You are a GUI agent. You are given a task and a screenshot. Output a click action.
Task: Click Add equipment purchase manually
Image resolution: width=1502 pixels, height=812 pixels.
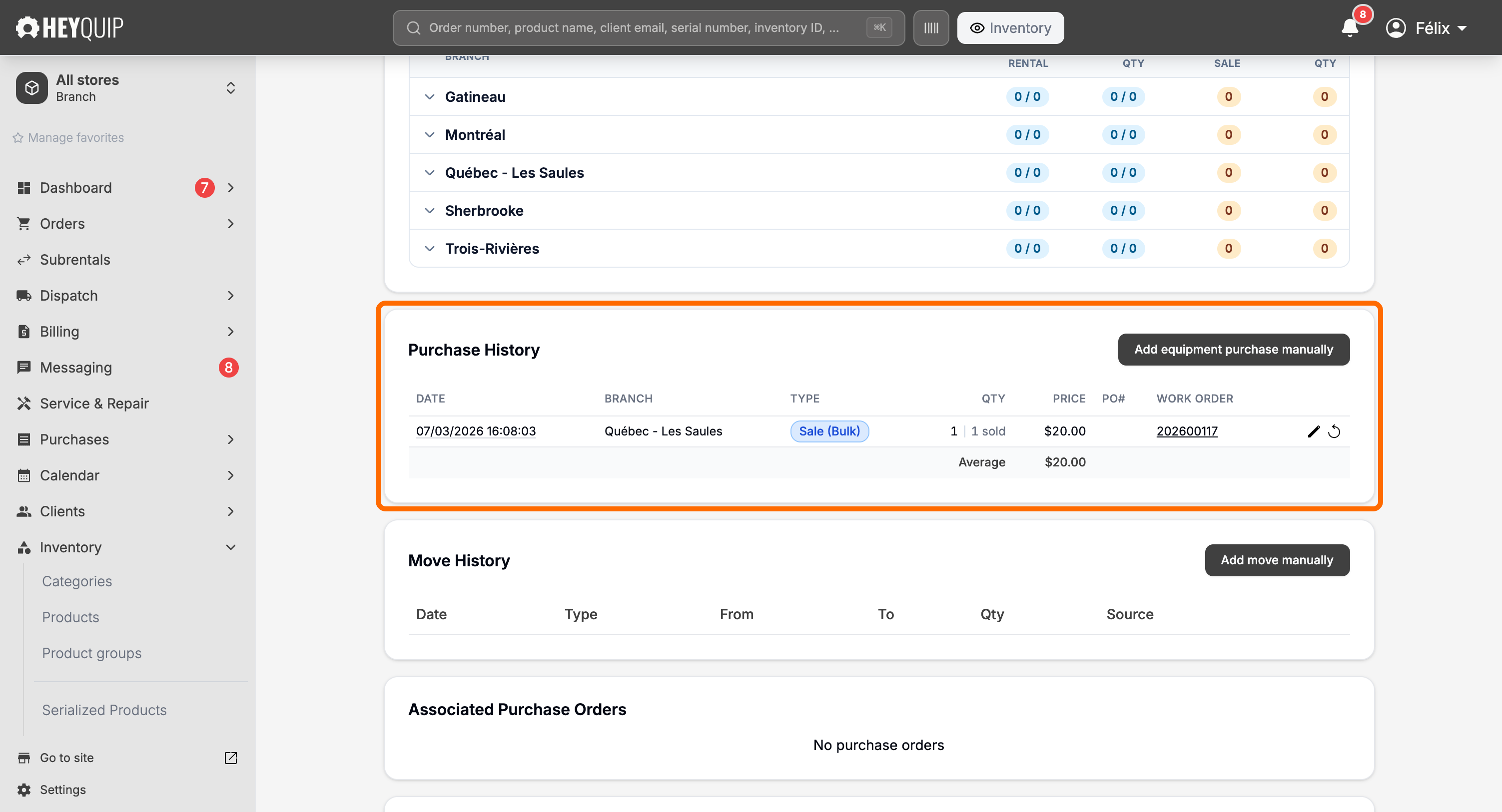[x=1233, y=350]
